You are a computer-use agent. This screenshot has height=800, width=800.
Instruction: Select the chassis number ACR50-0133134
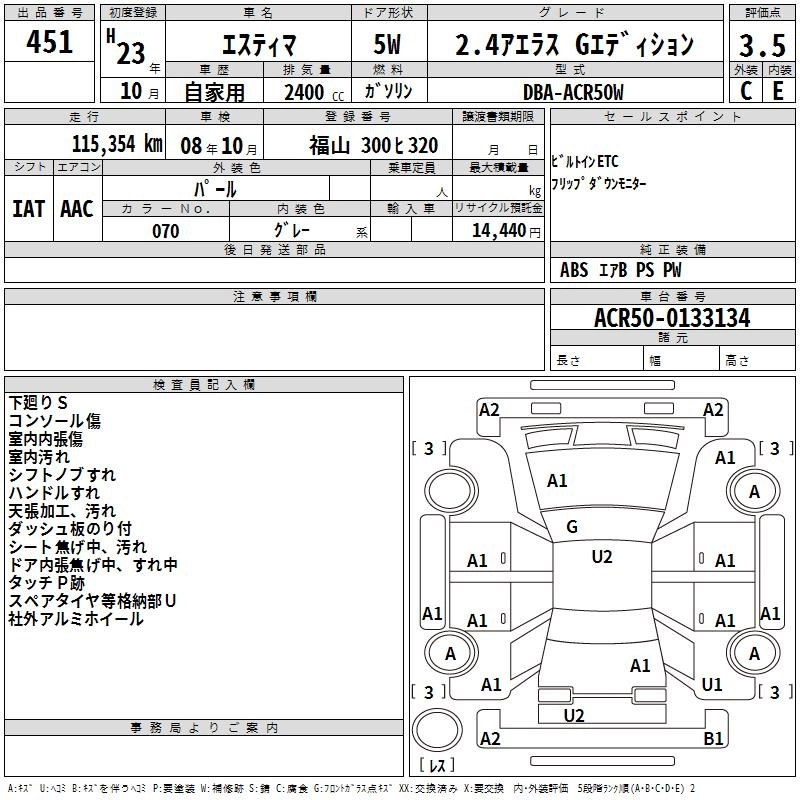tap(671, 318)
